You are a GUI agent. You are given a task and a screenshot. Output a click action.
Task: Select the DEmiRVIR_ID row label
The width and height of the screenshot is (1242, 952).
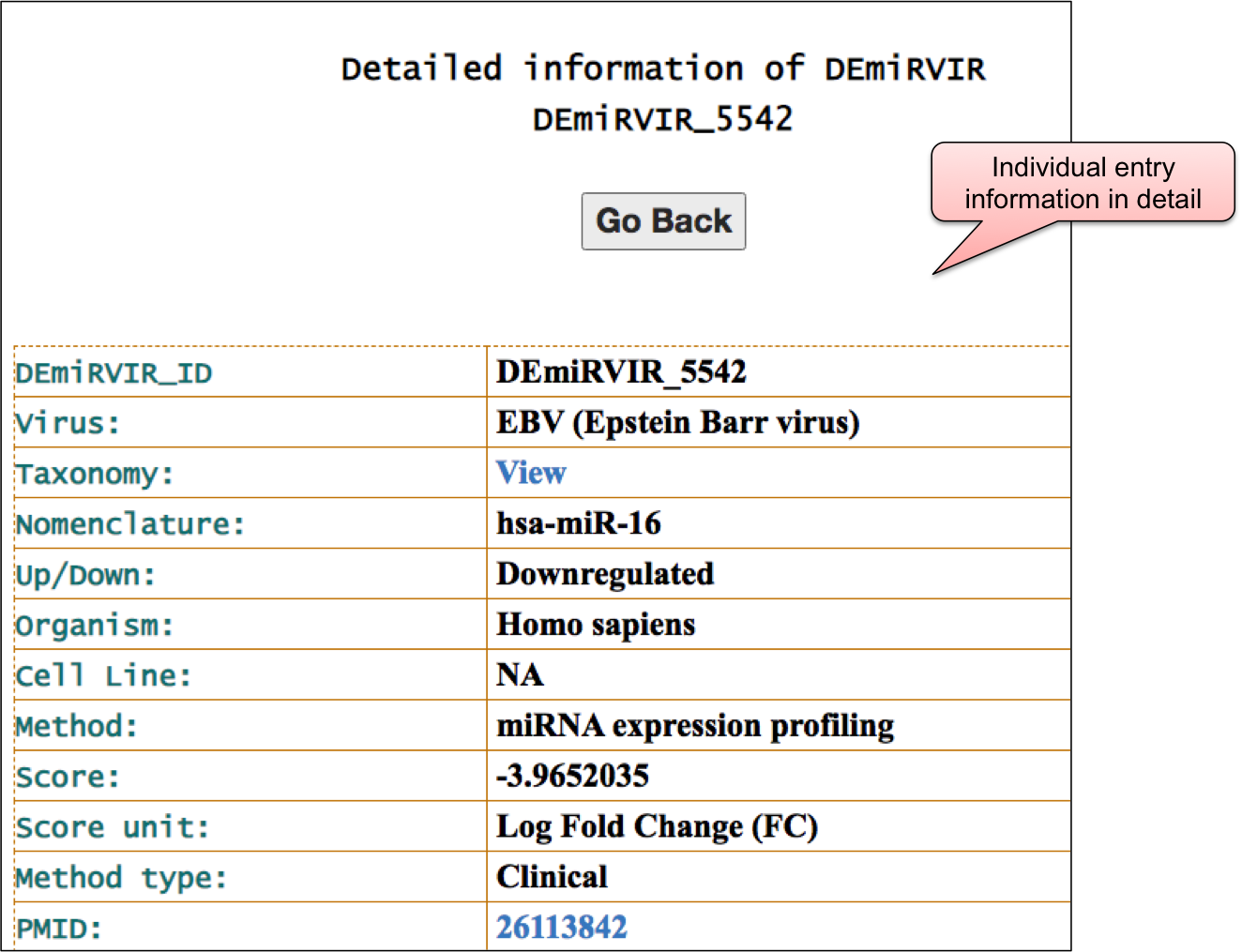114,373
